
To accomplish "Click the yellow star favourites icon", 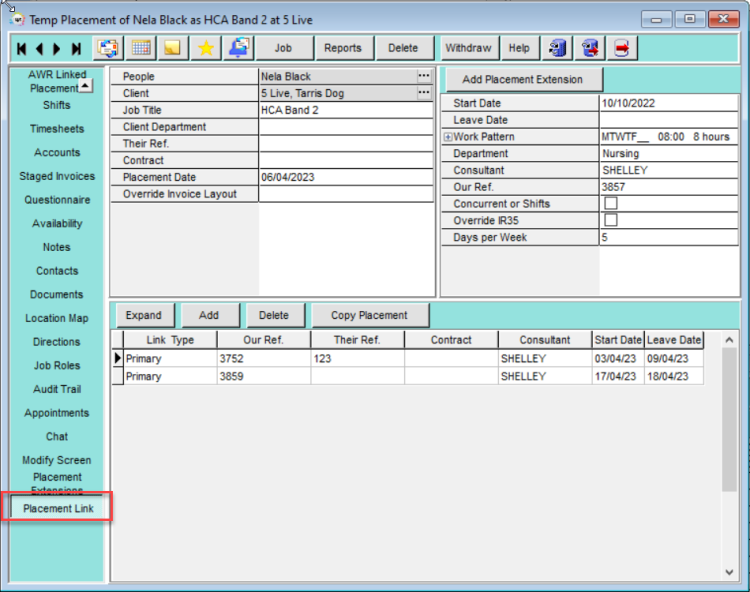I will [x=206, y=48].
